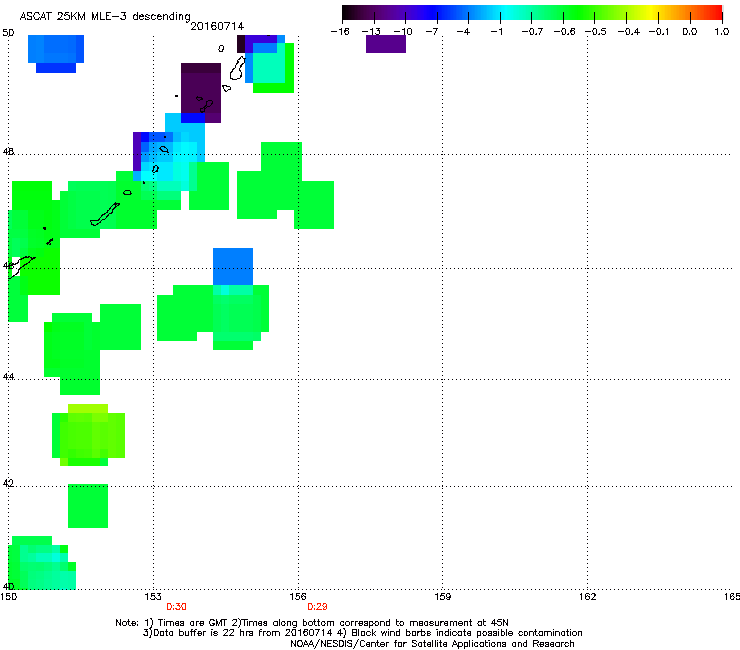Click the longitude label '156'
Screen dimensions: 740x650
coord(298,597)
